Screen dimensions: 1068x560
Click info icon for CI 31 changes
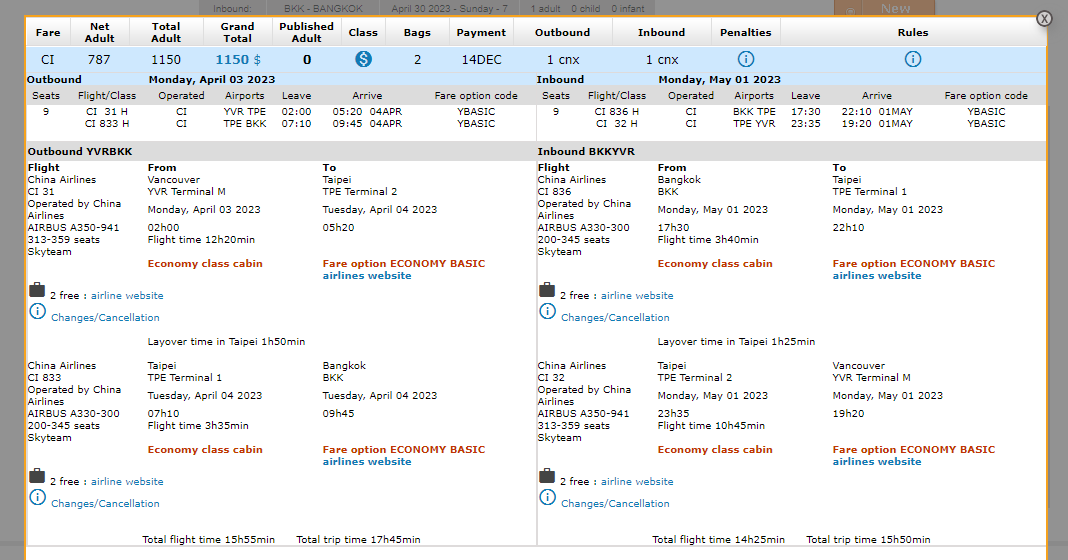point(37,311)
